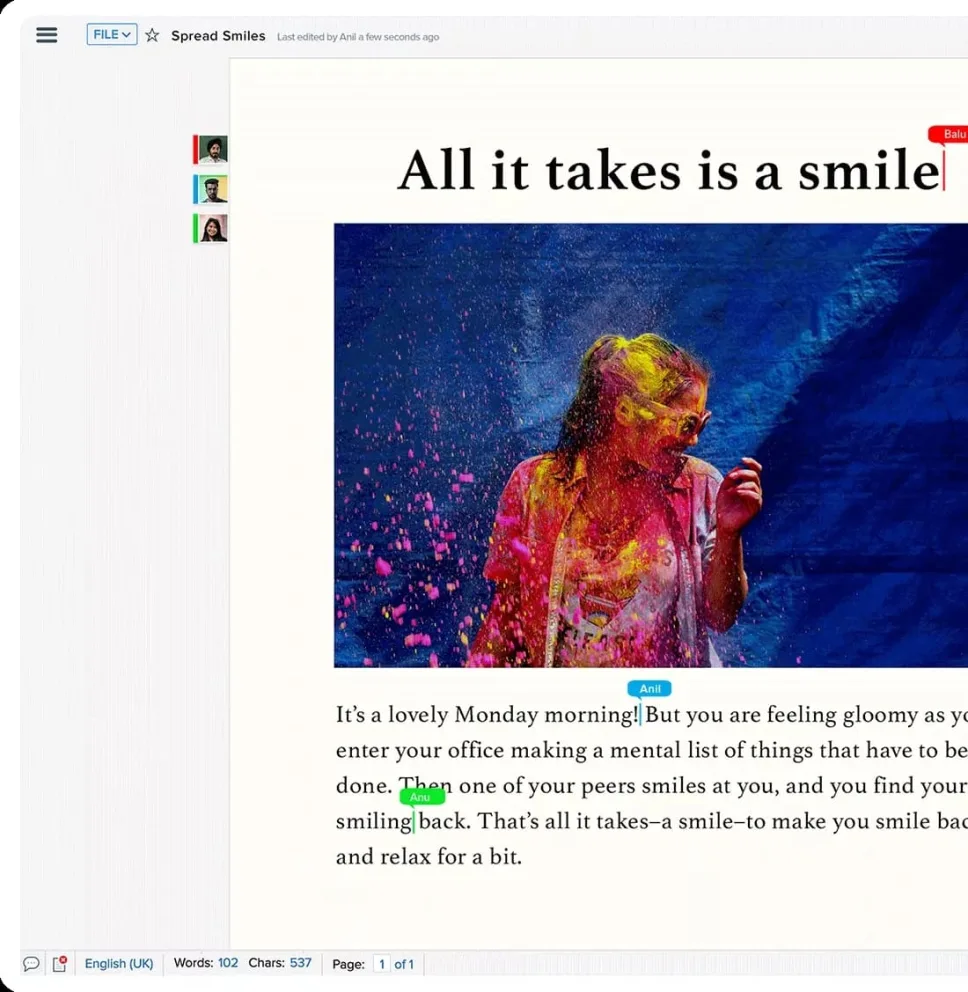Expand the FILE dropdown
Image resolution: width=968 pixels, height=992 pixels.
(111, 34)
